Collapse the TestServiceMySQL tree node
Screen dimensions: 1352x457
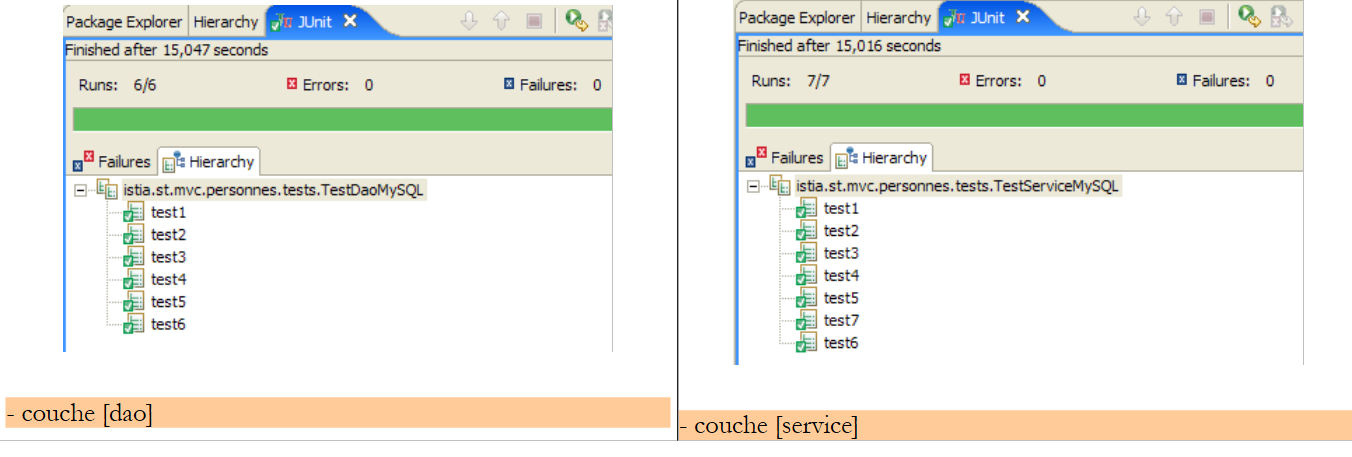[753, 186]
